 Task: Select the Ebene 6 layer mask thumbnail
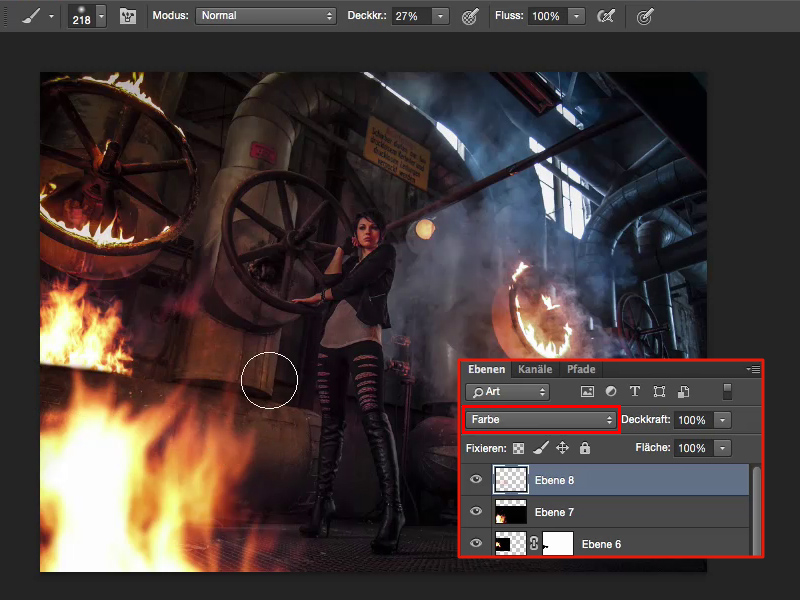pyautogui.click(x=558, y=544)
